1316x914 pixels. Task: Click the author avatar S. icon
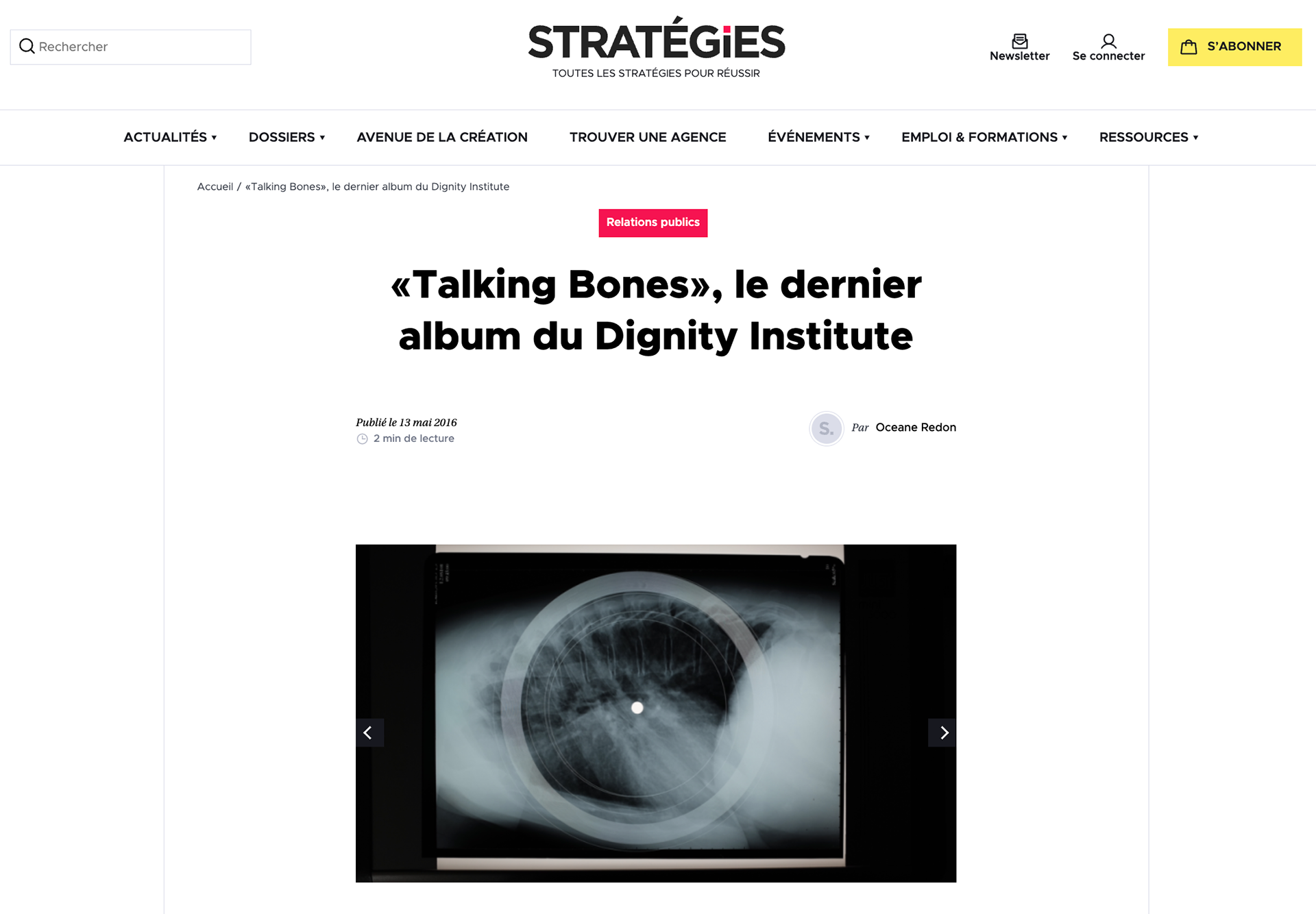[826, 428]
